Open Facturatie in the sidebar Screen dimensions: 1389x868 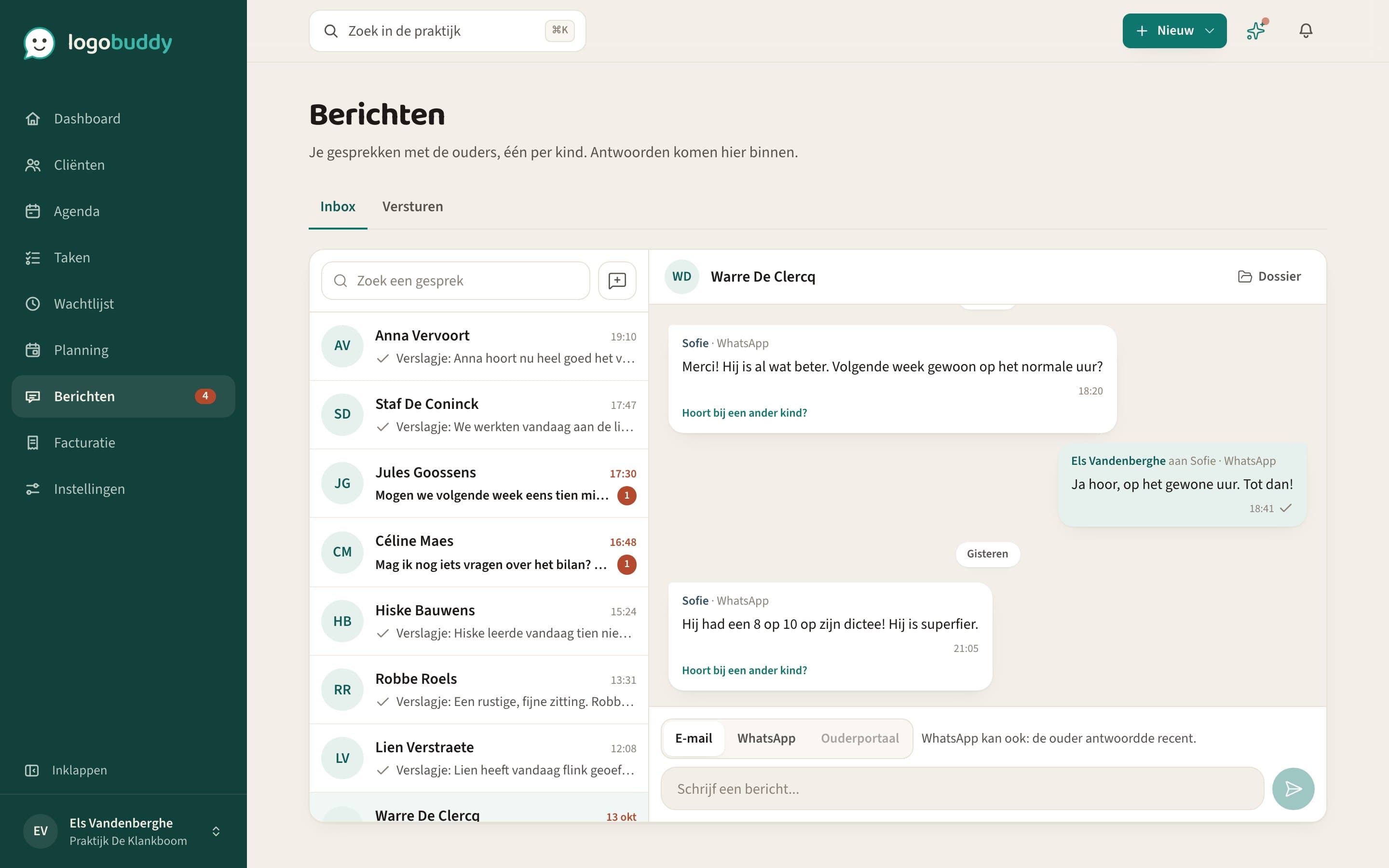[x=123, y=443]
